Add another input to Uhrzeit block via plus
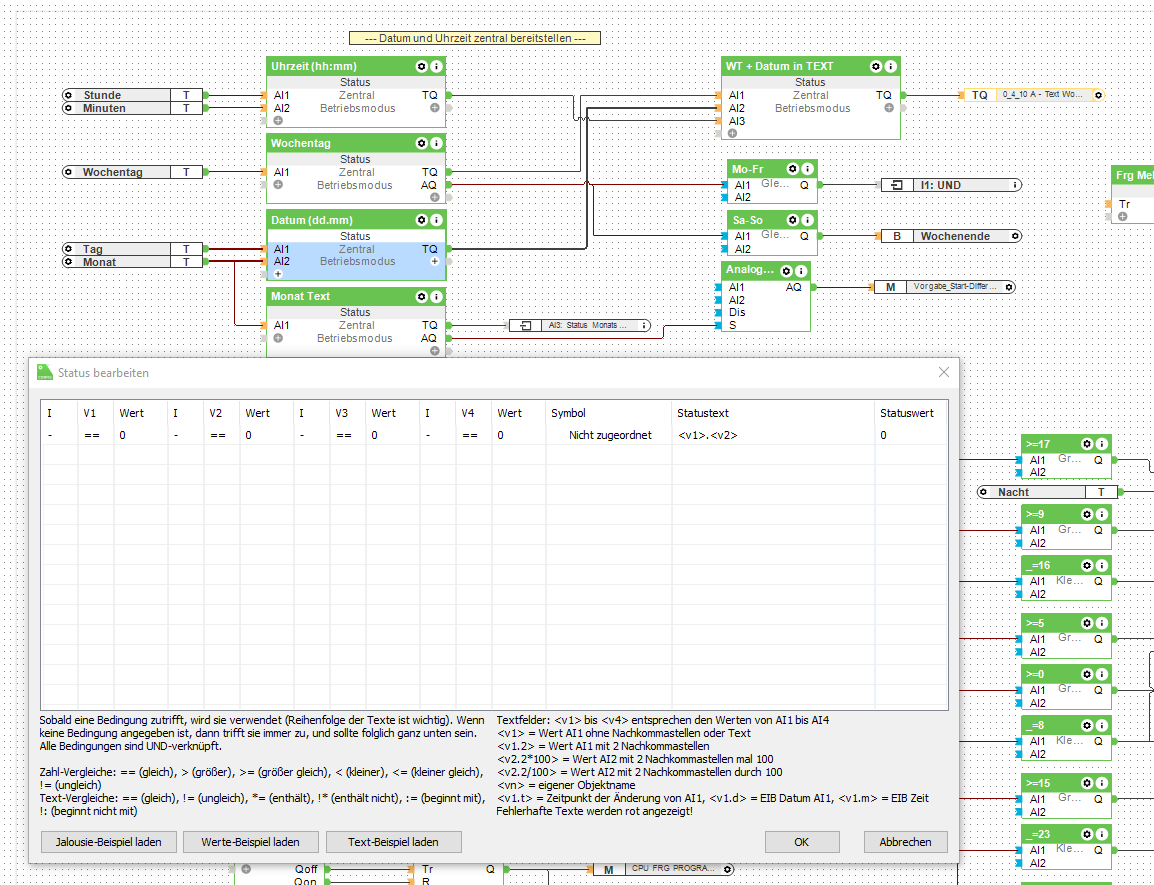This screenshot has height=885, width=1154. [x=278, y=120]
